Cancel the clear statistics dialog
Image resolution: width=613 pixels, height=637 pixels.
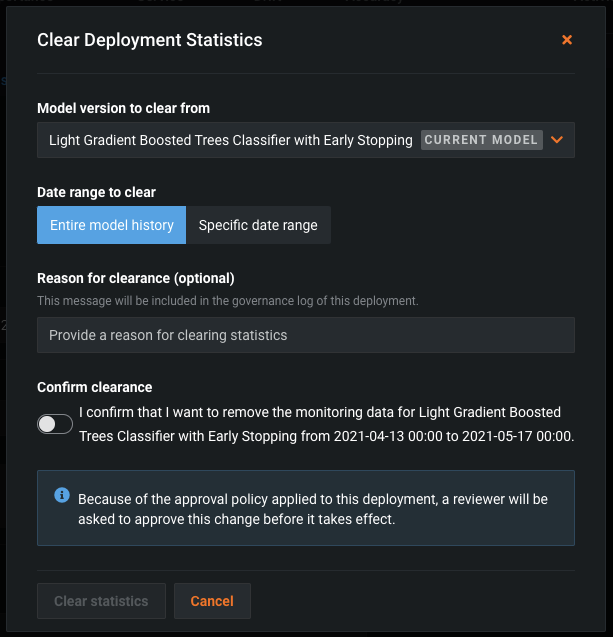[x=212, y=601]
